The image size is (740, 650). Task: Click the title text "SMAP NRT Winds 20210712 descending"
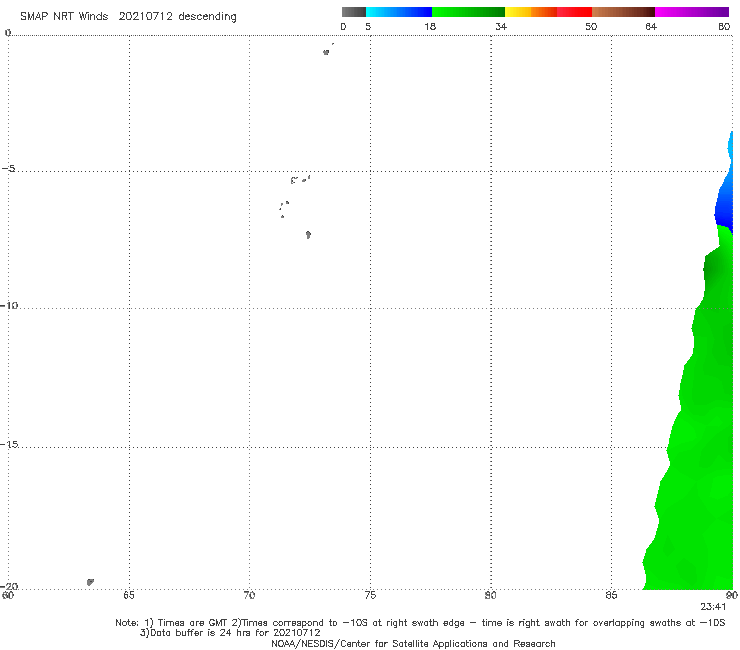point(128,17)
